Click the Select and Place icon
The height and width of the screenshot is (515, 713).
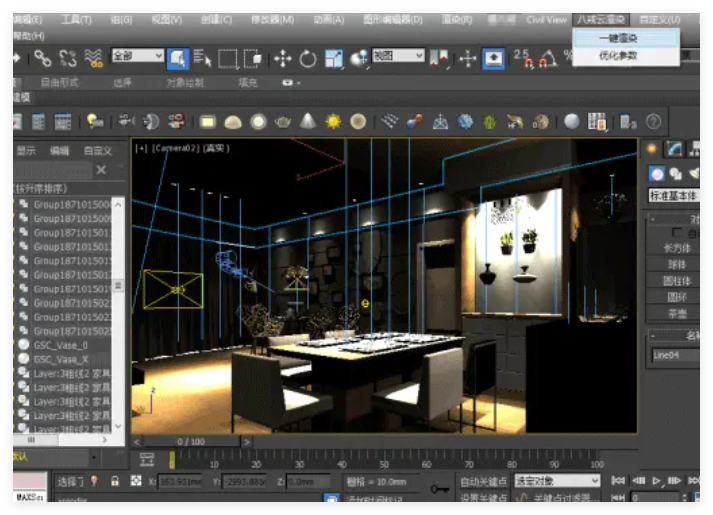(x=359, y=59)
